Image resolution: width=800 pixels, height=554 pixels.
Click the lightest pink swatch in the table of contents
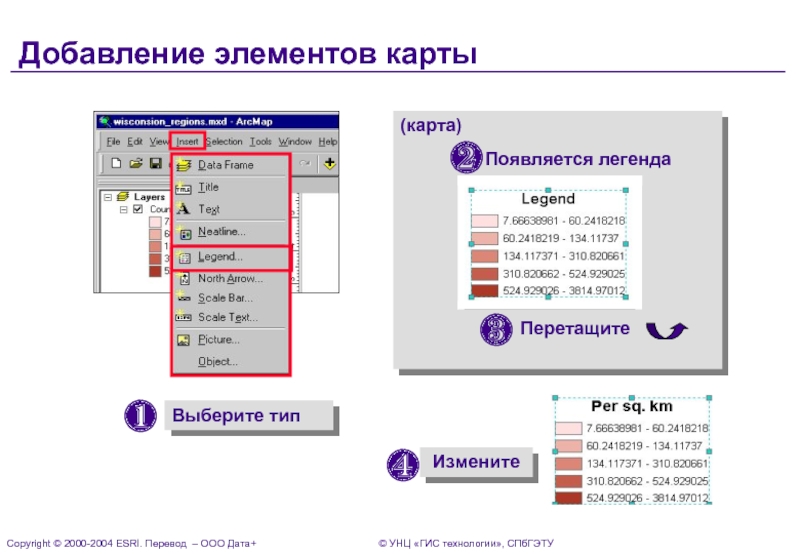click(x=155, y=222)
